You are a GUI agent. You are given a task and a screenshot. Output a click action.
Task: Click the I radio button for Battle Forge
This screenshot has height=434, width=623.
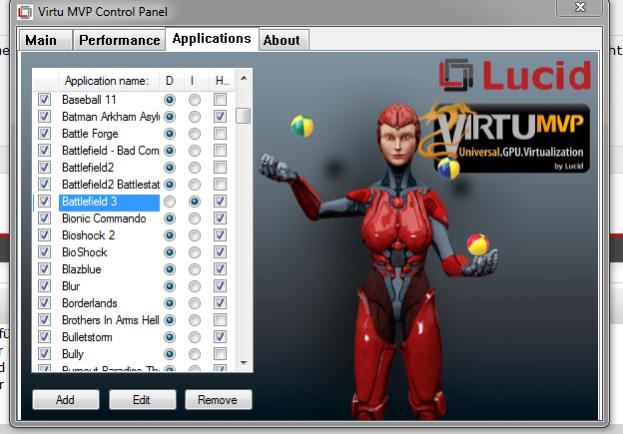point(195,134)
